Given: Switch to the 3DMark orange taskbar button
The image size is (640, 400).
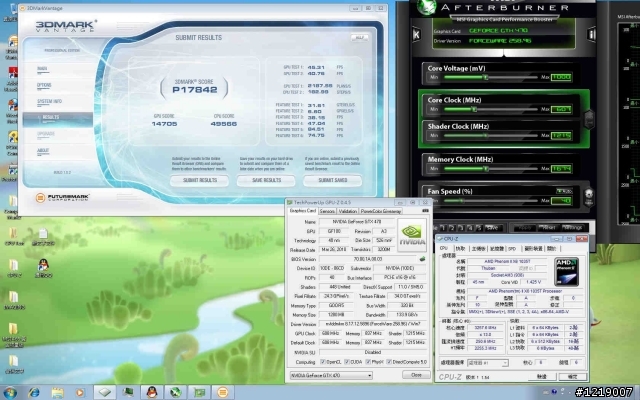Looking at the screenshot, I should (222, 393).
